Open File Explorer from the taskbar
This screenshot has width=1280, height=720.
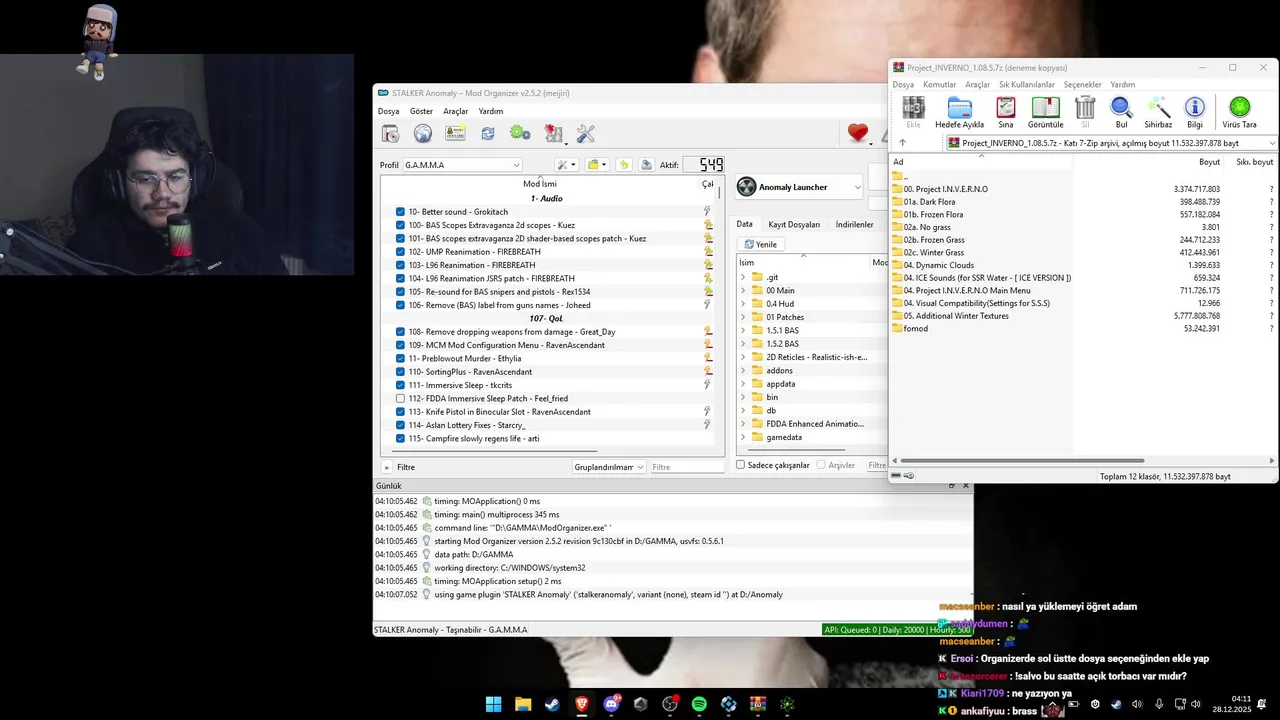tap(522, 704)
